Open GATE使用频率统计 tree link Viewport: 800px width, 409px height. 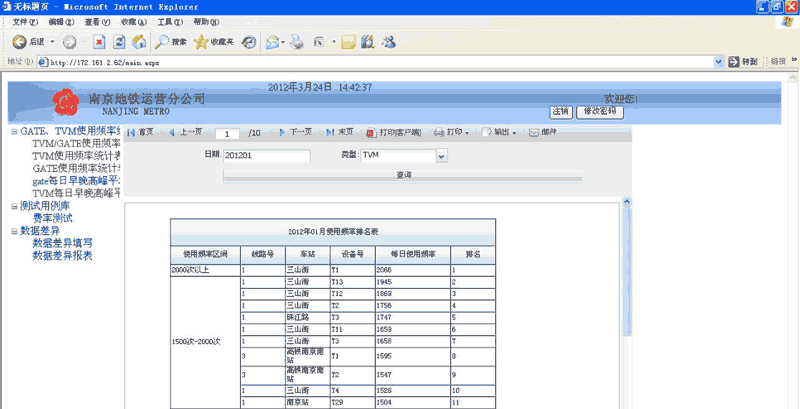coord(77,168)
